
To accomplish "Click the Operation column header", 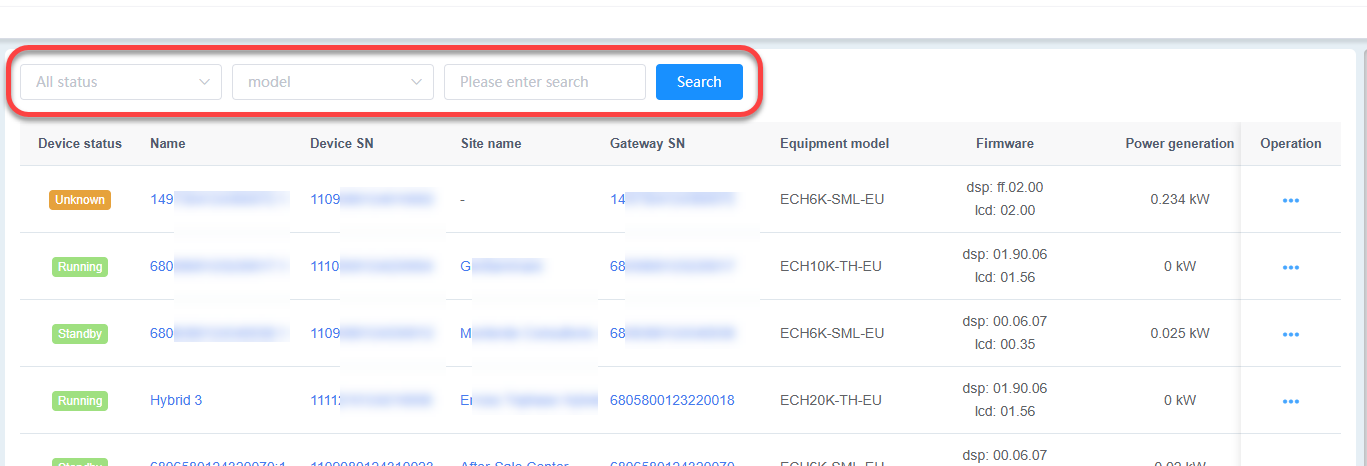I will click(1291, 143).
